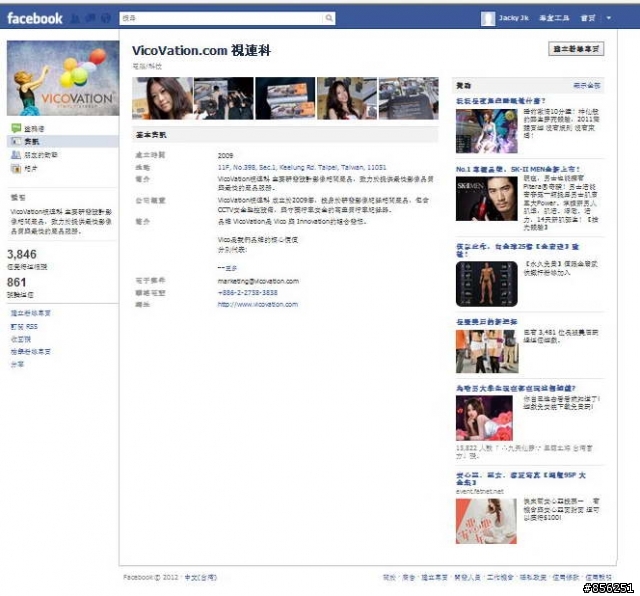The height and width of the screenshot is (596, 640).
Task: Click the VicoVation balloon profile picture
Action: [x=63, y=78]
